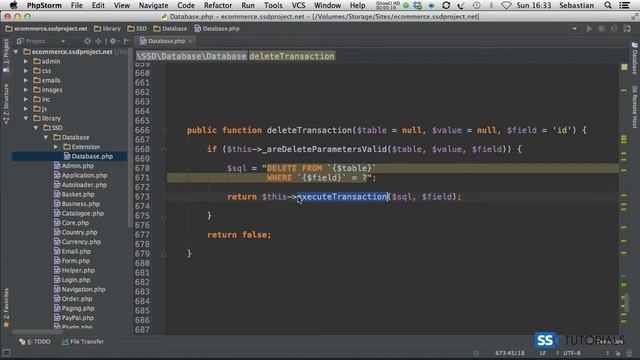Collapse the library folder
Image resolution: width=640 pixels, height=360 pixels.
[26, 118]
